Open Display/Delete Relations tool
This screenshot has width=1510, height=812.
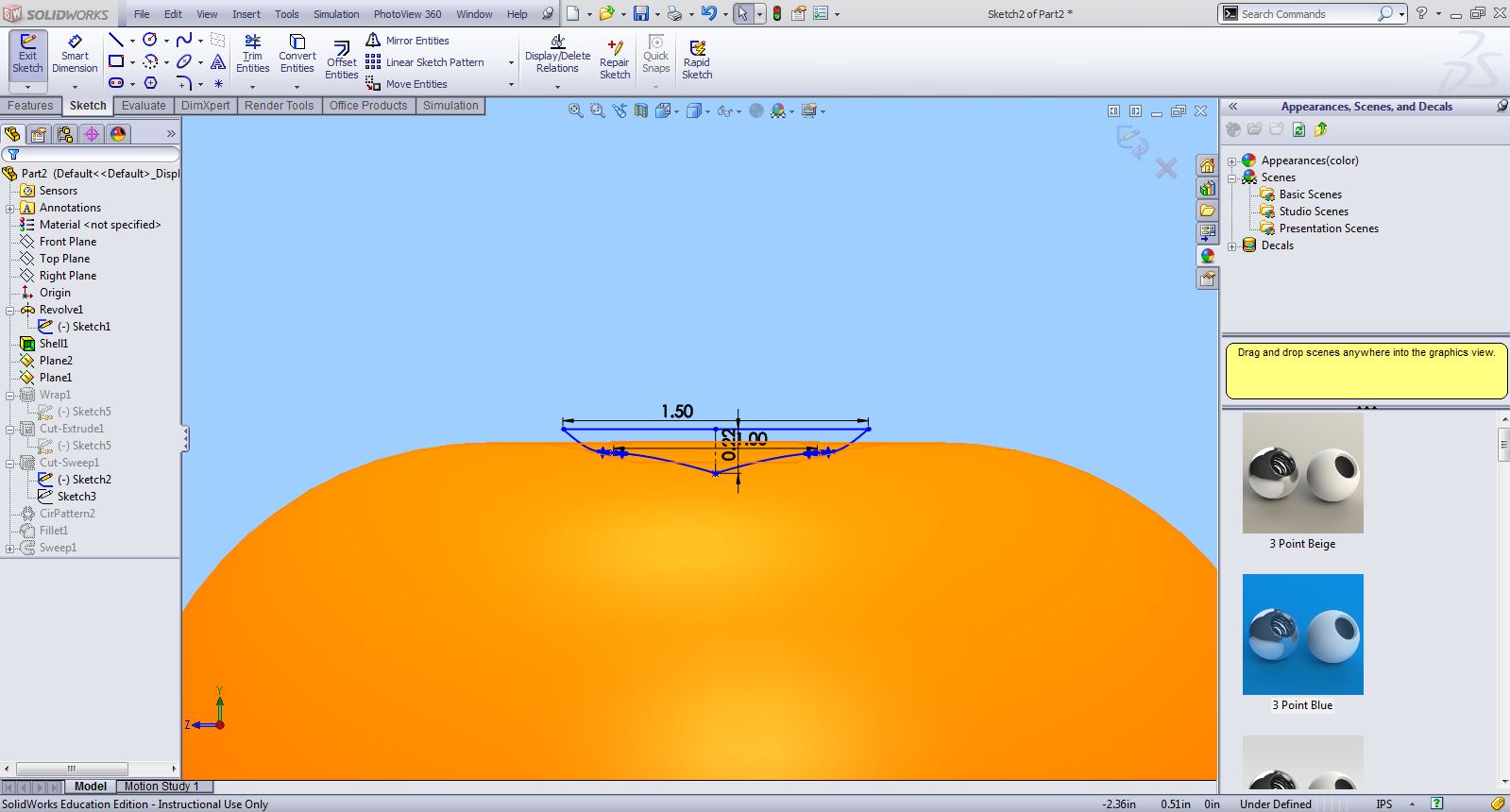pyautogui.click(x=557, y=54)
